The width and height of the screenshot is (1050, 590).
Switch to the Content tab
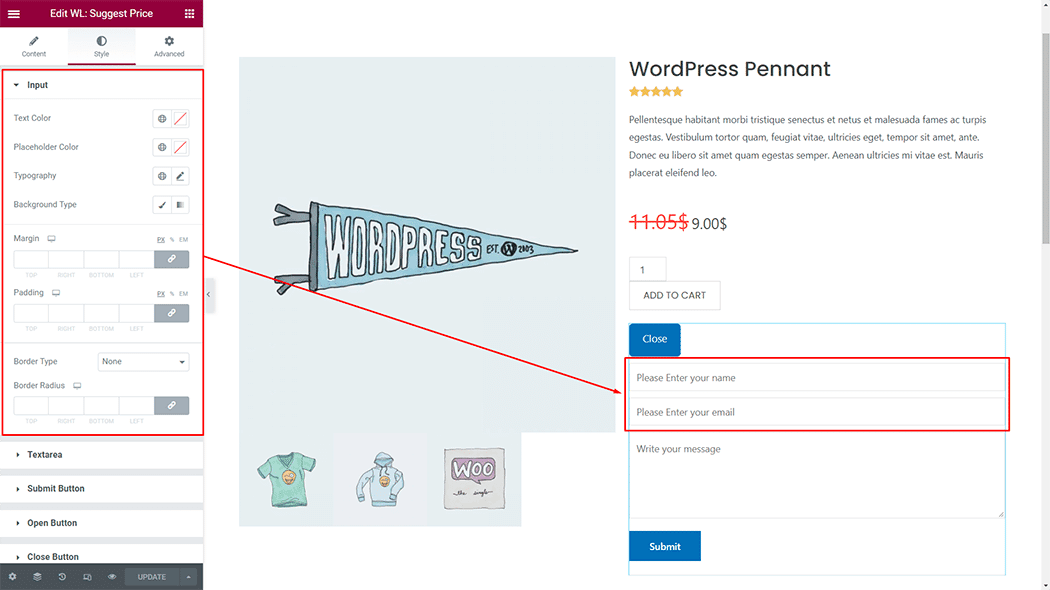pos(34,46)
